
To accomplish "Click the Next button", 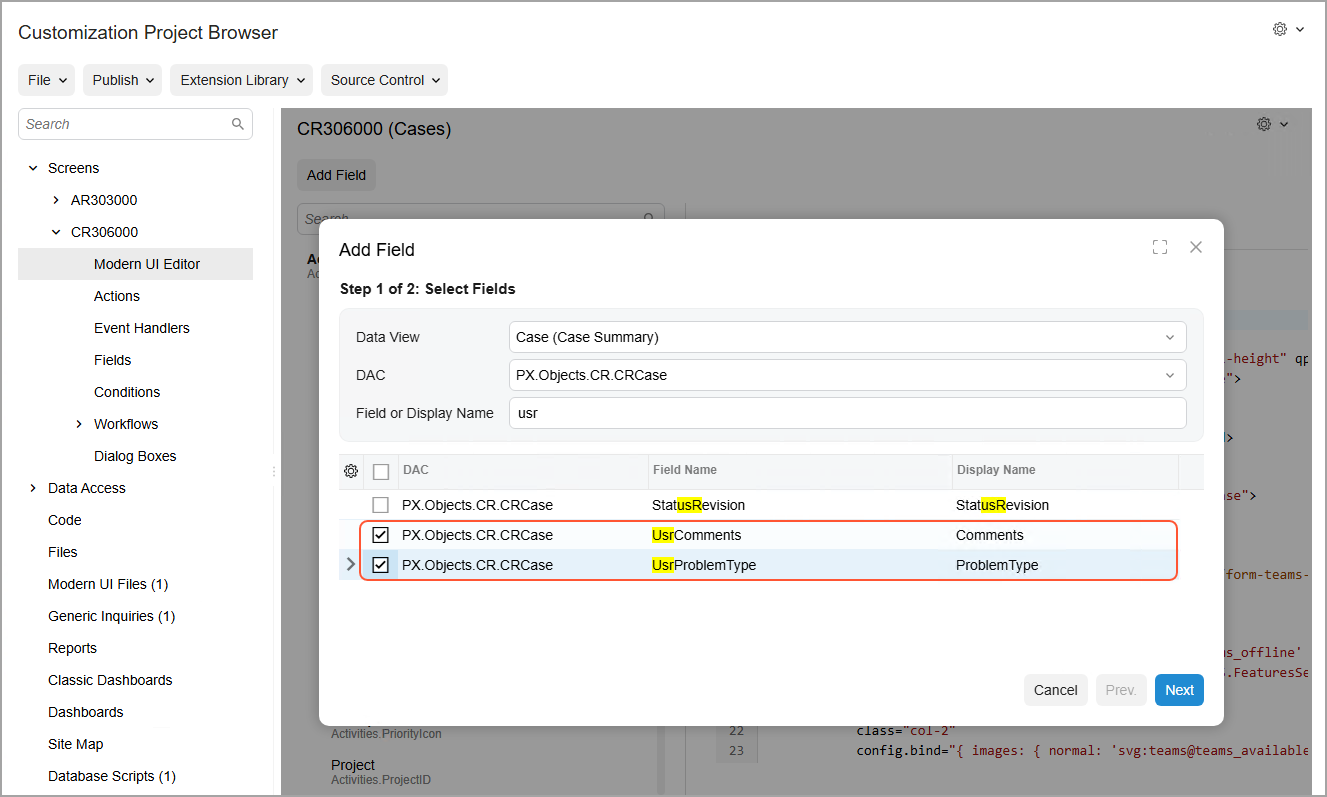I will 1179,690.
